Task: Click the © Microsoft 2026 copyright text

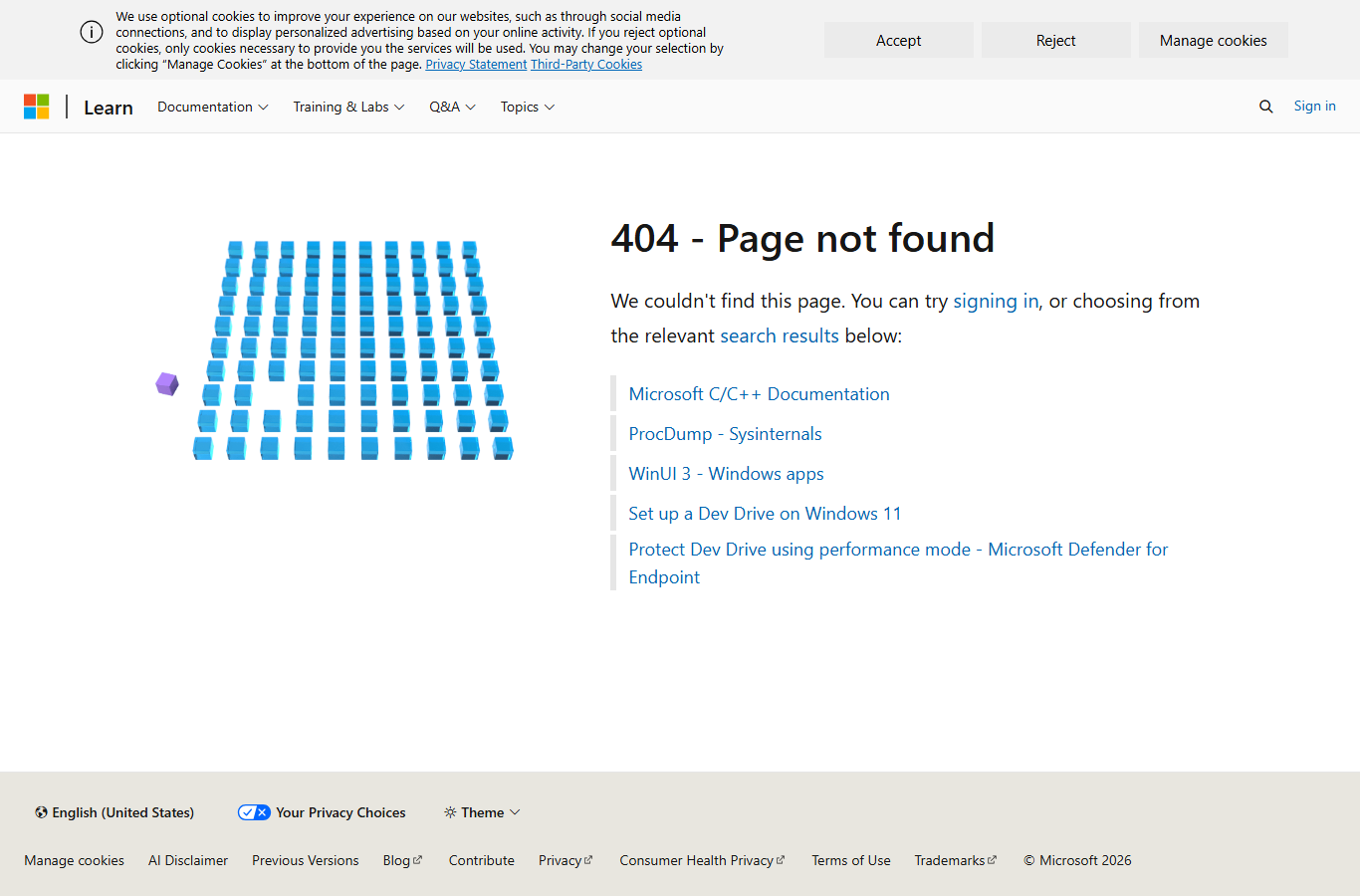Action: tap(1078, 860)
